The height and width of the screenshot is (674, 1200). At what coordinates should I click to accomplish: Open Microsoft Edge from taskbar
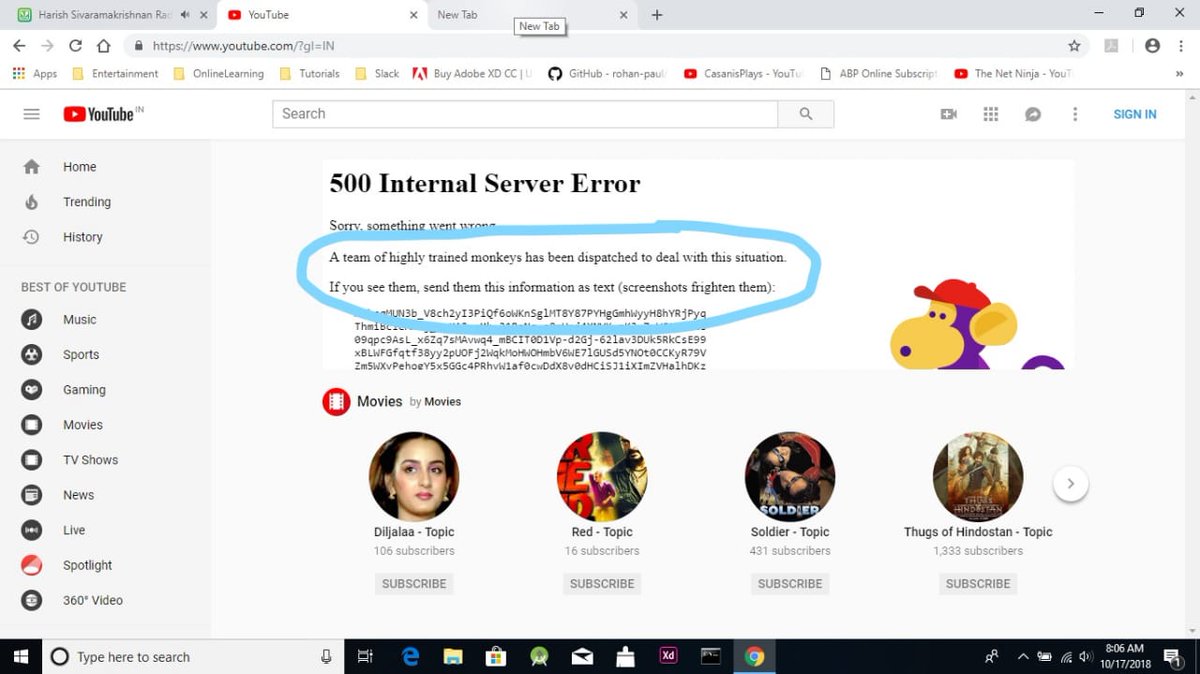tap(410, 657)
